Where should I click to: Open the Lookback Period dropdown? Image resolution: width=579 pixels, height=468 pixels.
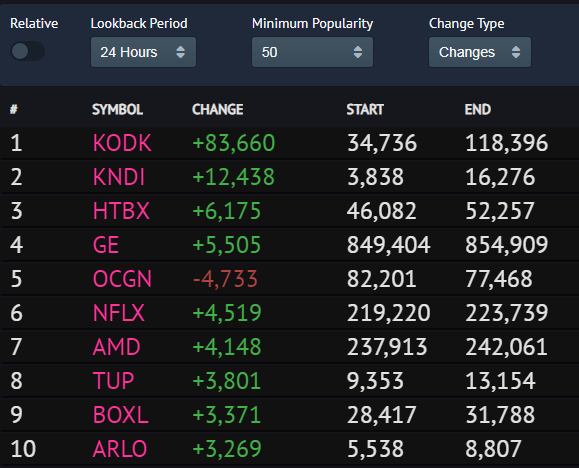tap(143, 52)
